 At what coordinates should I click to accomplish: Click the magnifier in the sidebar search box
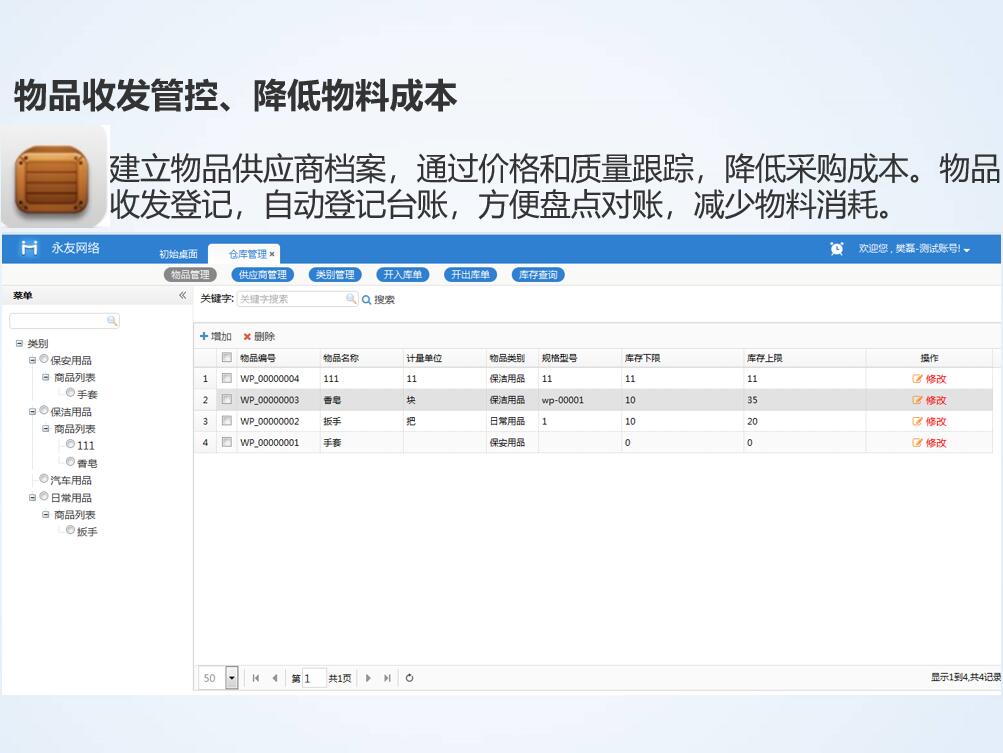pyautogui.click(x=112, y=321)
